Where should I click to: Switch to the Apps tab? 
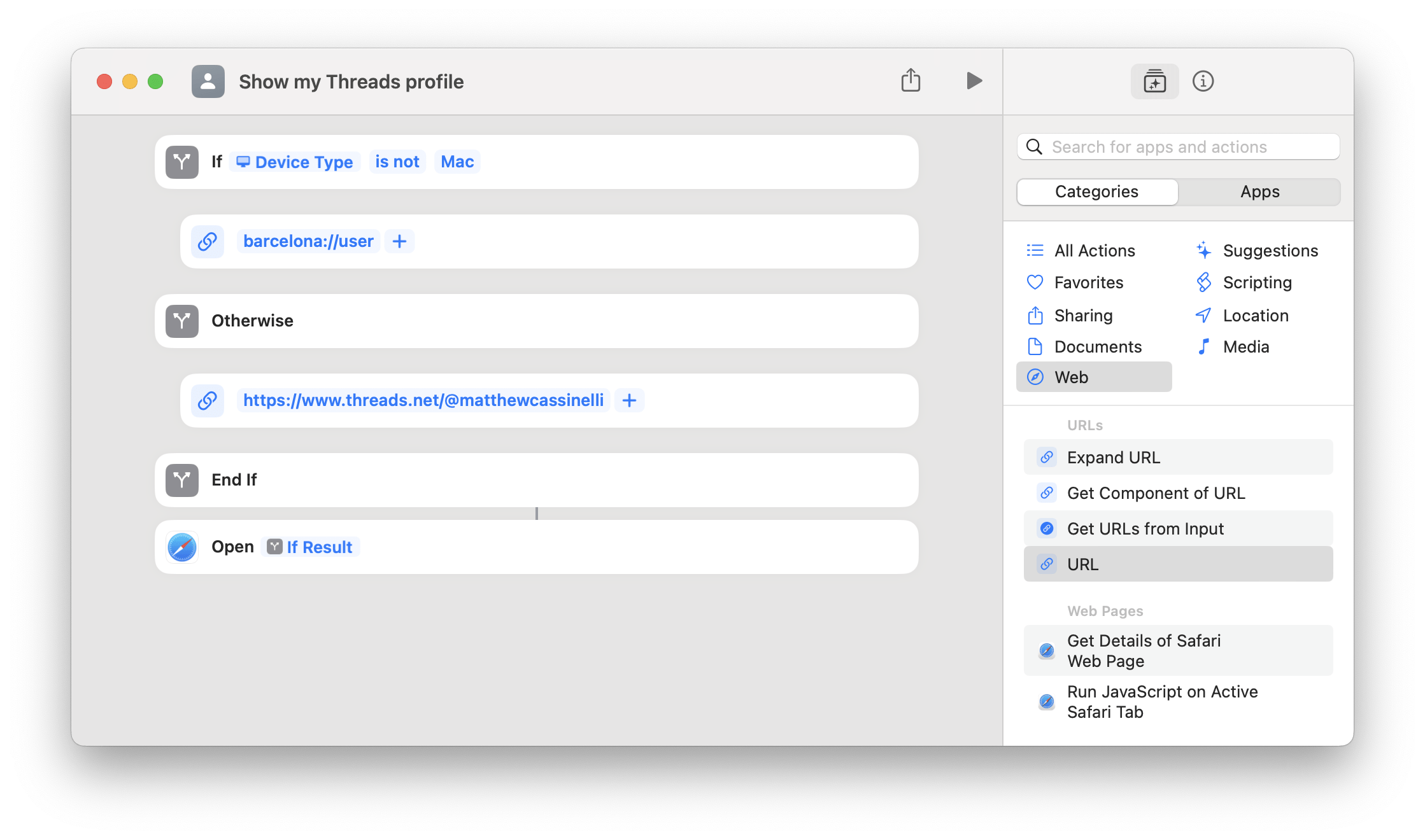coord(1259,192)
